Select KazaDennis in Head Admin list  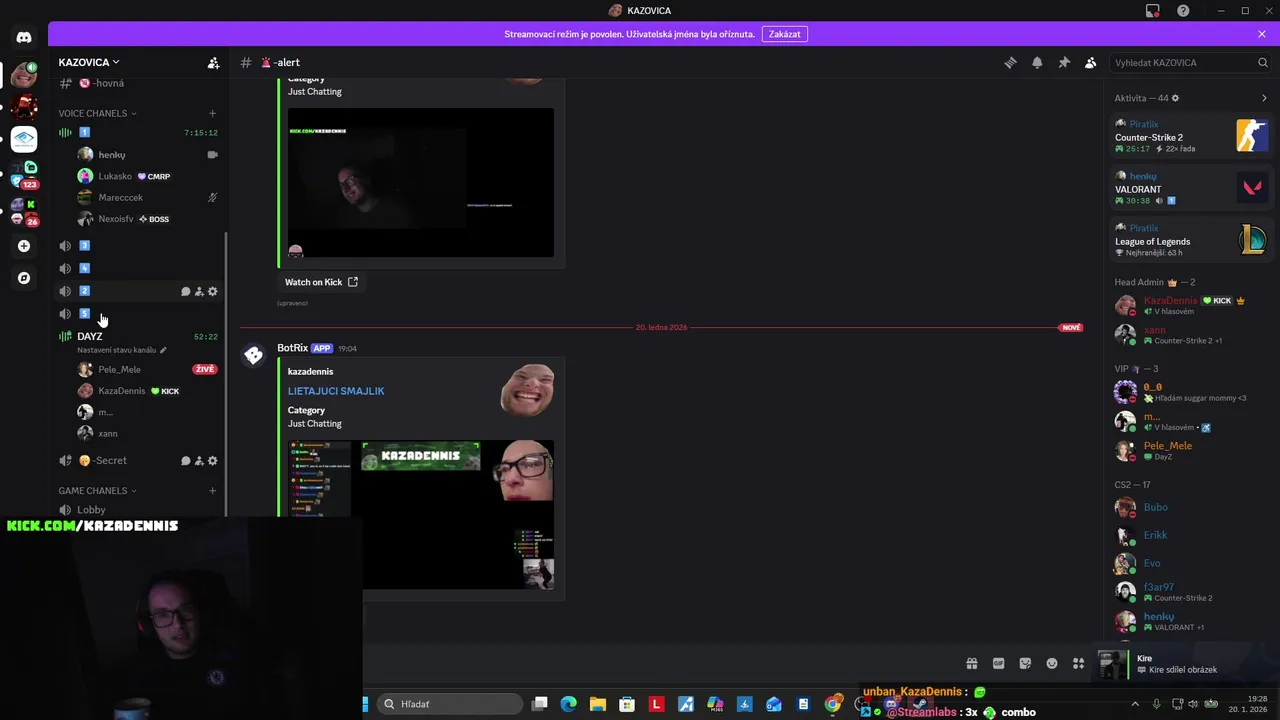point(1191,305)
